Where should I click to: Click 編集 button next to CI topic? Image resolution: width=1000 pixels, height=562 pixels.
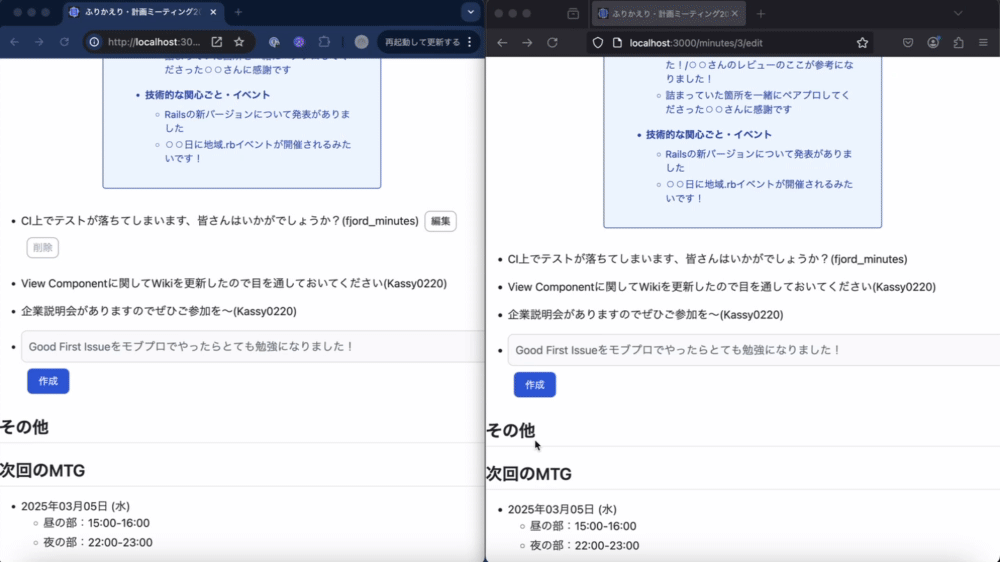click(440, 221)
